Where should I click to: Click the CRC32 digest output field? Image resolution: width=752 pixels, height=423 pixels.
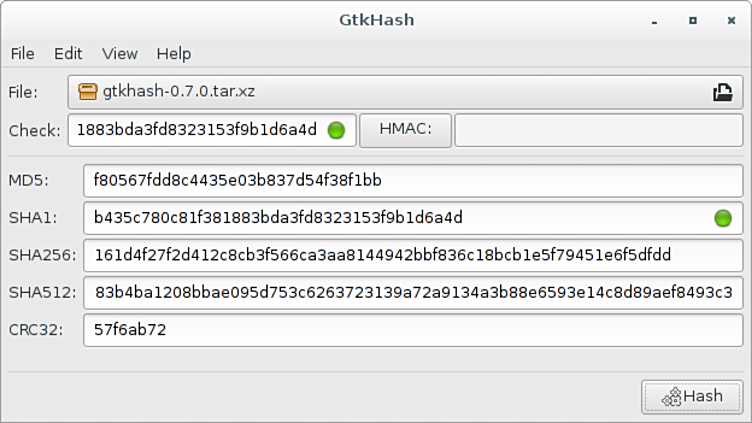[412, 329]
